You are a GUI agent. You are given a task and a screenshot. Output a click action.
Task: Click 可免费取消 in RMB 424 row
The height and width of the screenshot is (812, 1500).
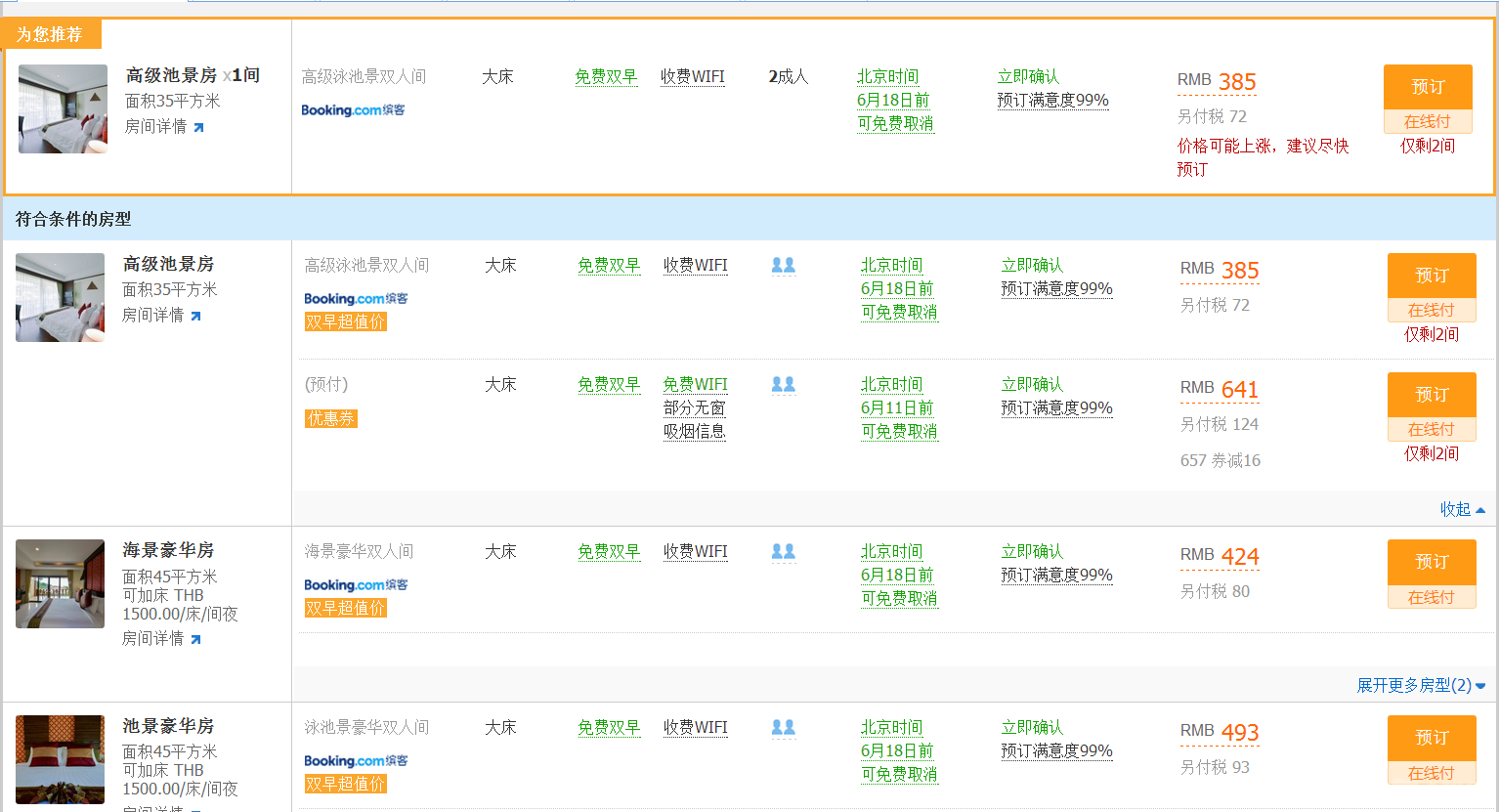pos(899,598)
